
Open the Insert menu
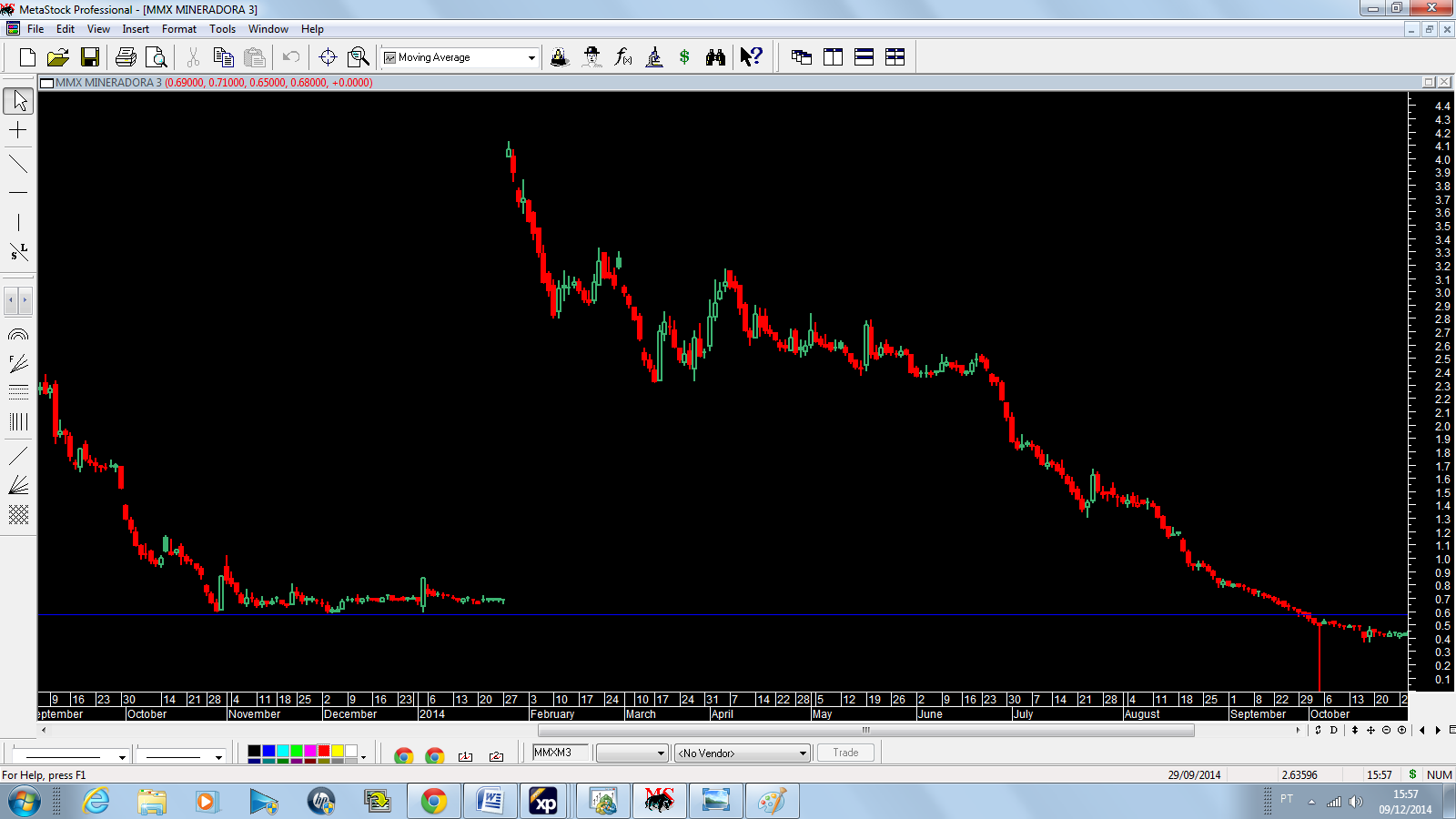pyautogui.click(x=136, y=29)
